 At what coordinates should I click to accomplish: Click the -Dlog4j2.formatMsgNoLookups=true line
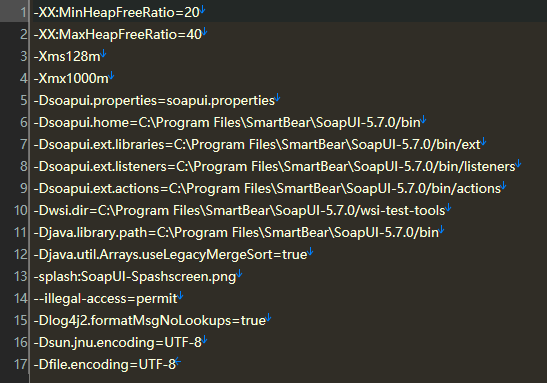(x=150, y=320)
